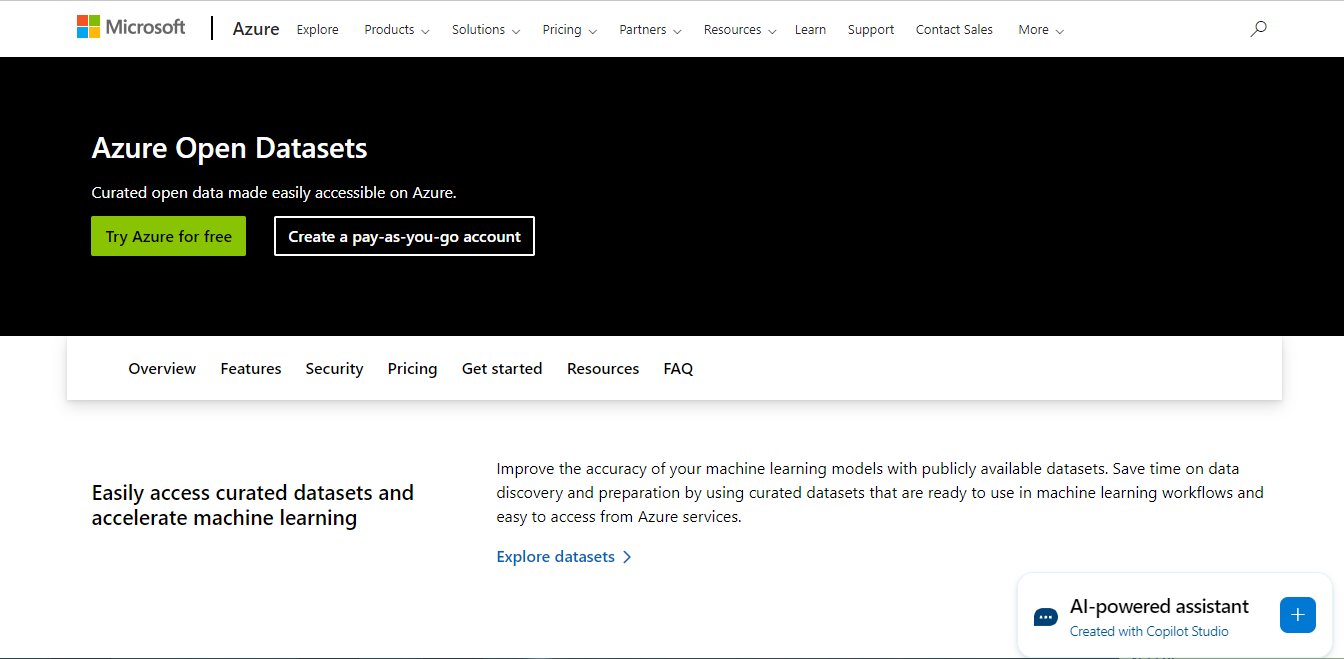Open the Solutions dropdown
Viewport: 1344px width, 659px height.
(485, 30)
